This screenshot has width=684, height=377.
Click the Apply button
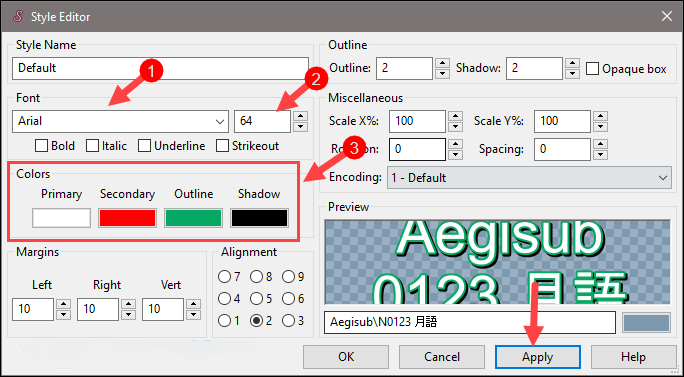(537, 357)
